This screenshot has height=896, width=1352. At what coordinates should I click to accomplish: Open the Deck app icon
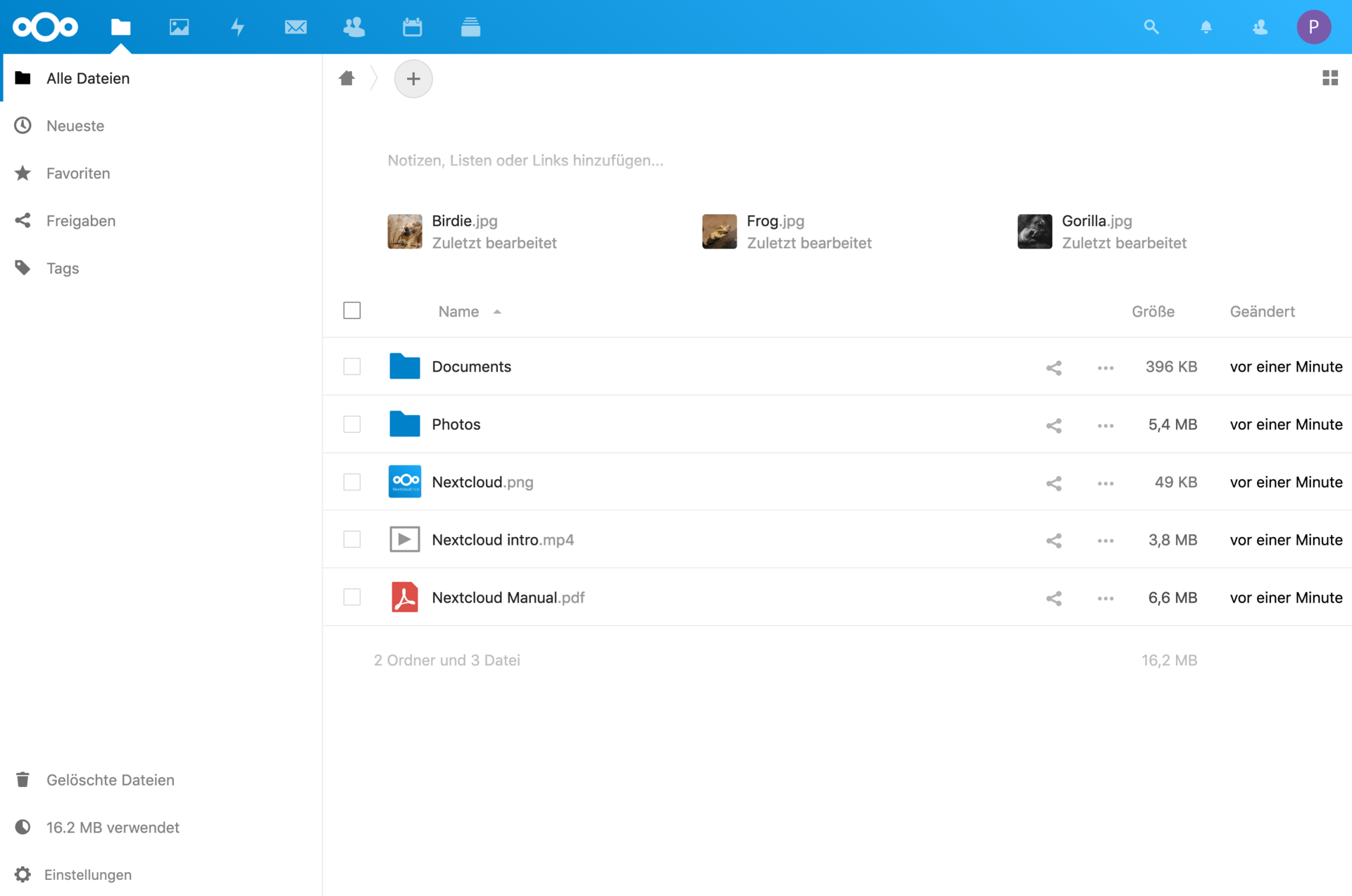470,27
